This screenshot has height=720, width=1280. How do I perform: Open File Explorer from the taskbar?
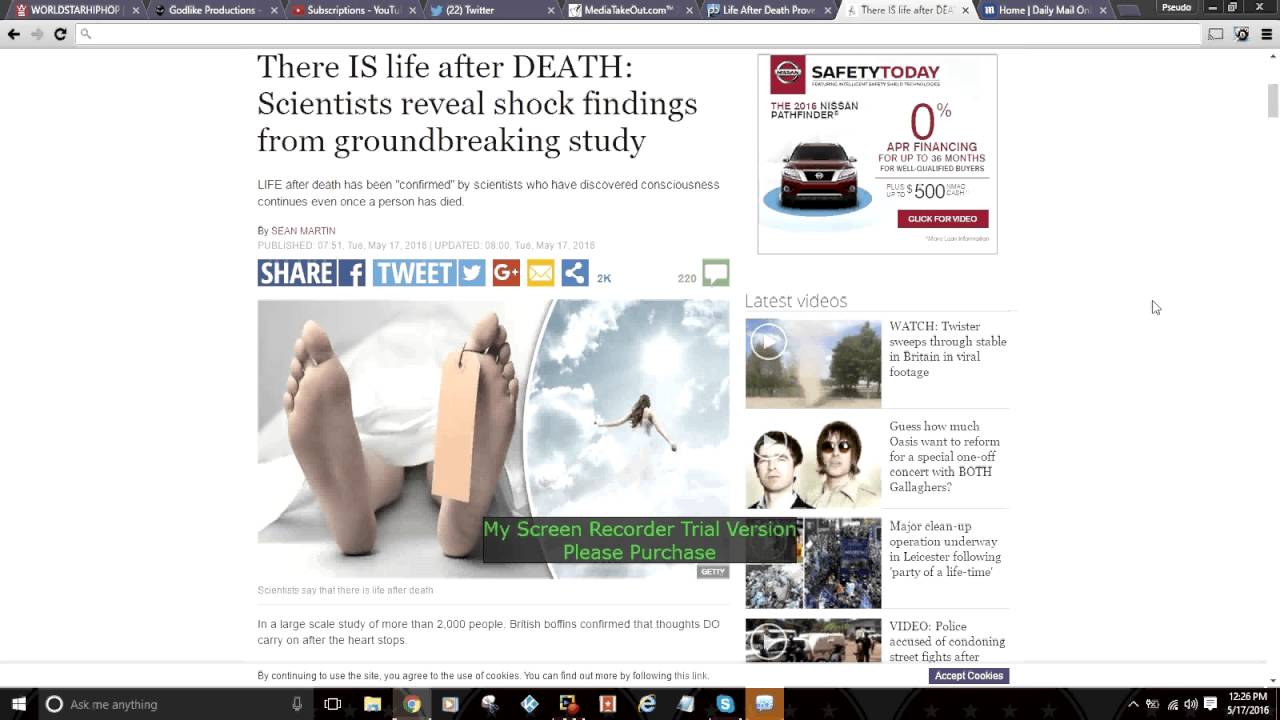point(372,704)
